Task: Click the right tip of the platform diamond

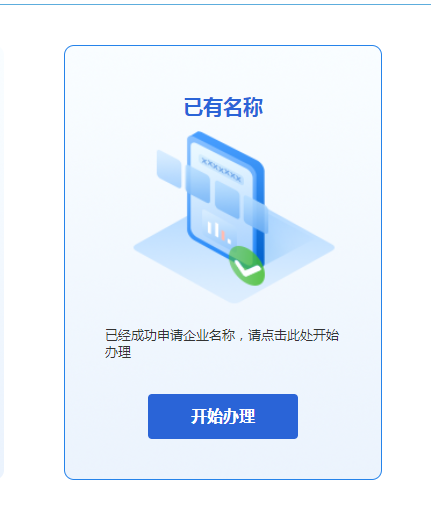Action: (332, 247)
